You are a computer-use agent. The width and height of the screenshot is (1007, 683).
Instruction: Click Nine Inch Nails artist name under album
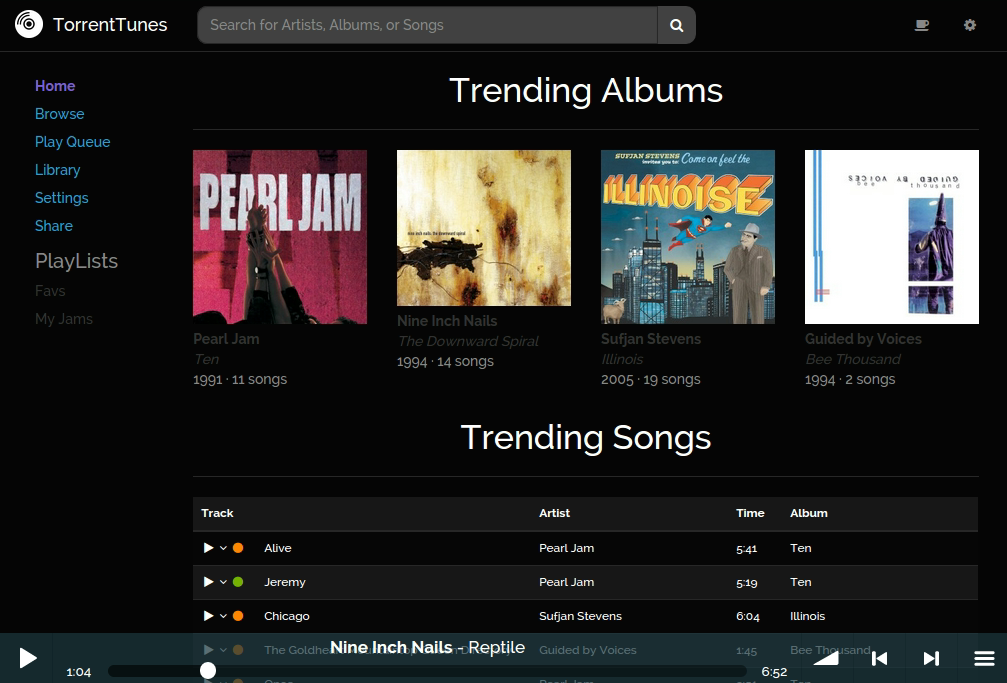[x=447, y=321]
